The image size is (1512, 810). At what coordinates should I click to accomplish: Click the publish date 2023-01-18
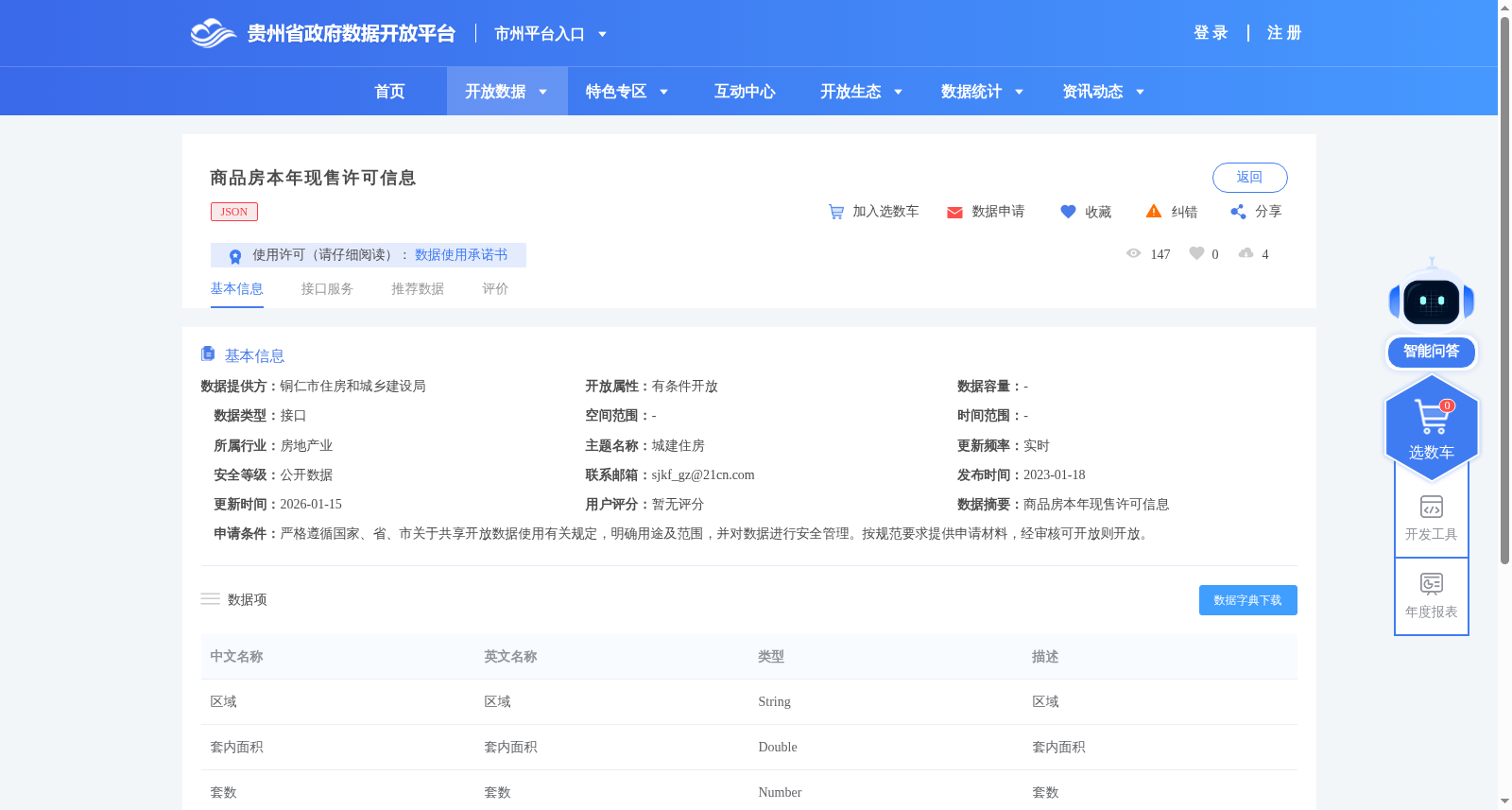click(1054, 475)
